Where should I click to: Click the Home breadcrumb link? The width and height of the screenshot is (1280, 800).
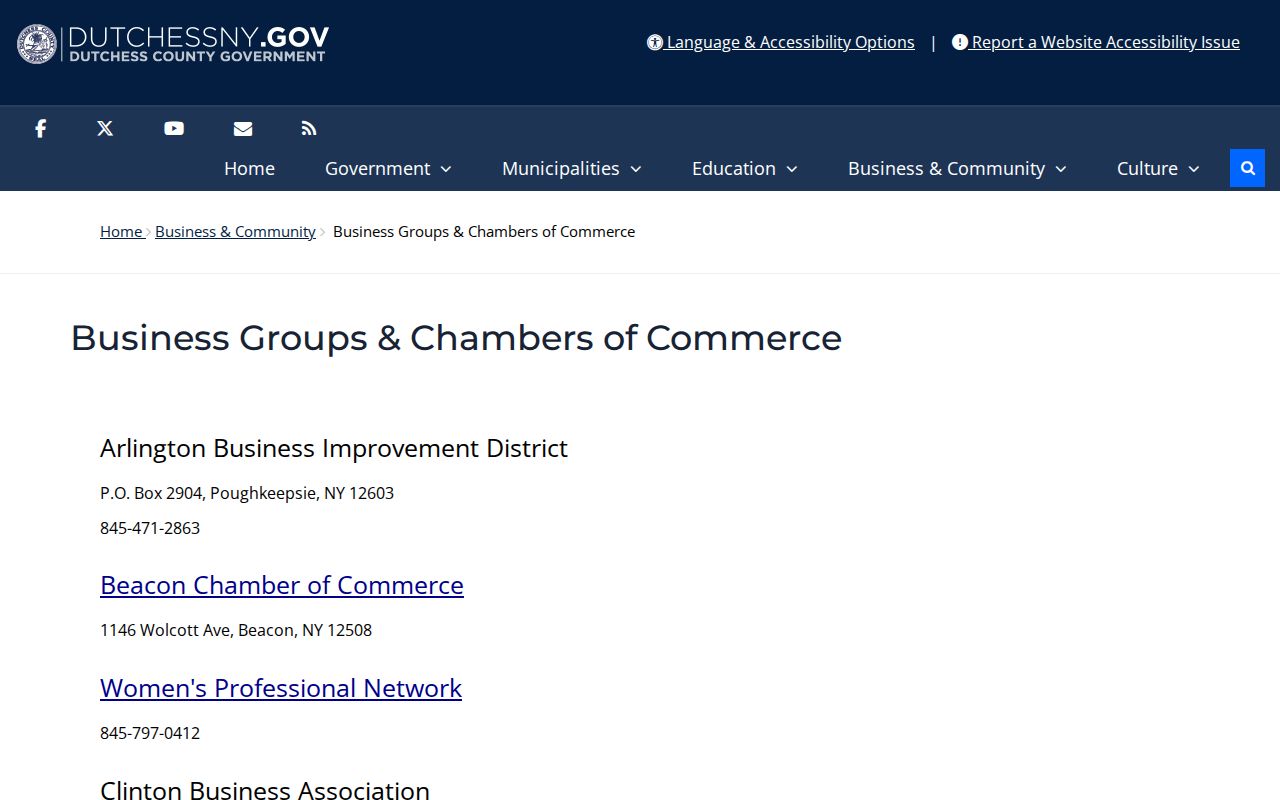click(121, 231)
